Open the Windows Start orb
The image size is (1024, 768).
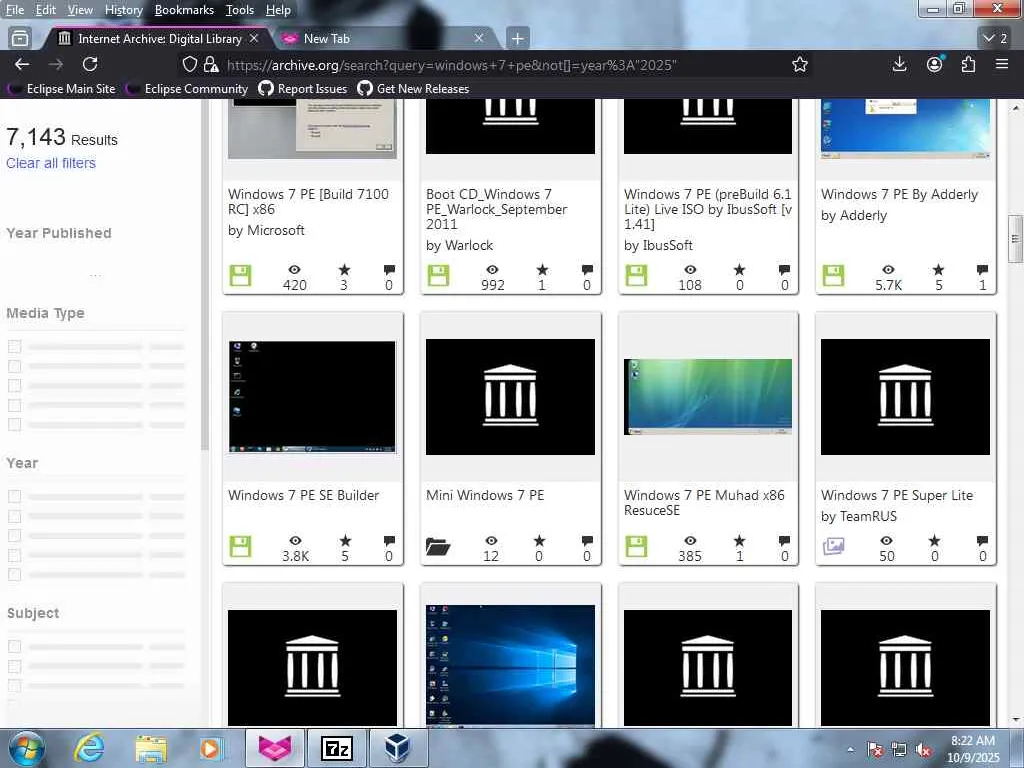coord(26,748)
